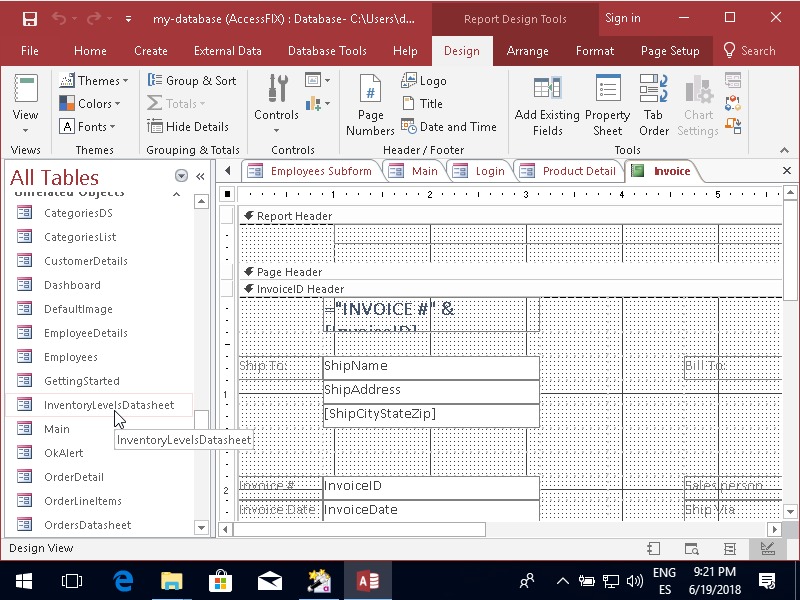
Task: Toggle the Group & Sort pane
Action: tap(192, 81)
